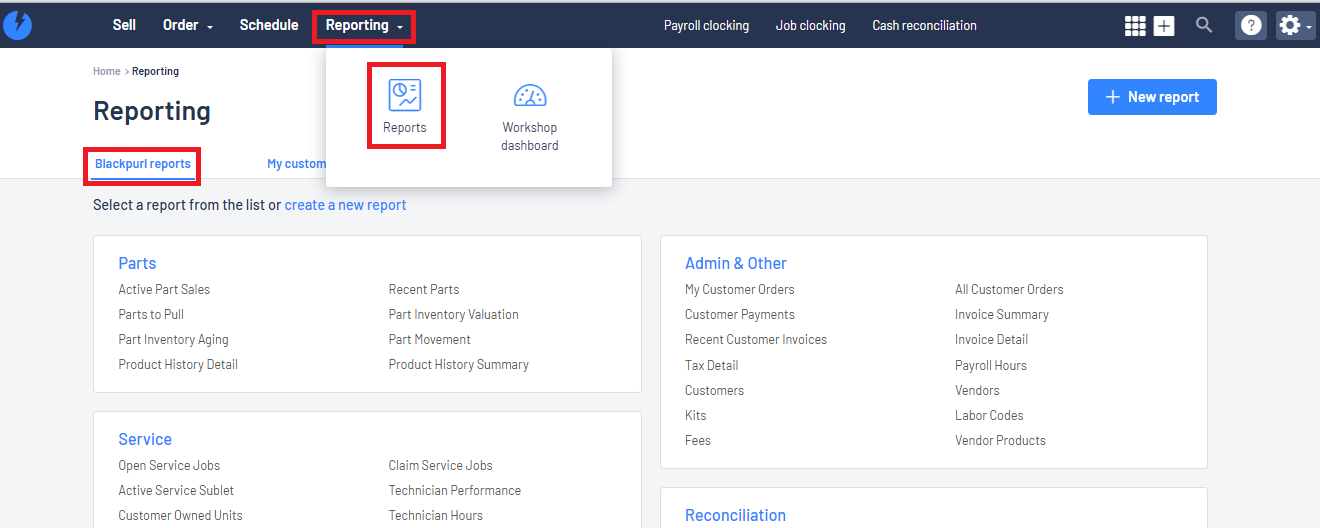
Task: Open Technician Hours report
Action: click(x=435, y=515)
